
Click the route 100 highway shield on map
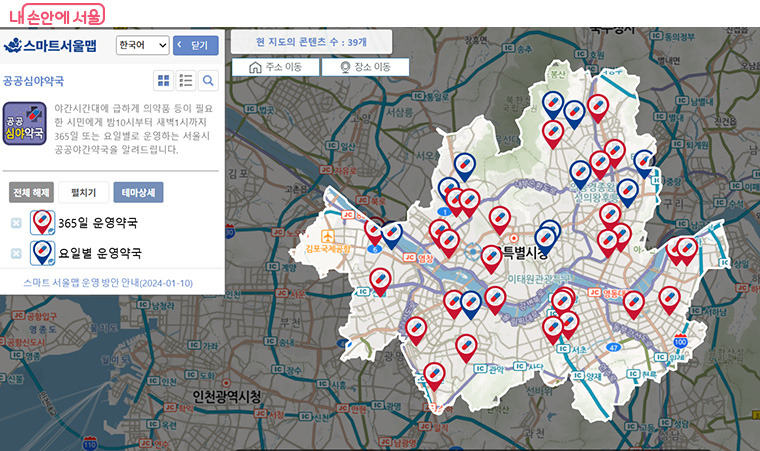(x=681, y=341)
